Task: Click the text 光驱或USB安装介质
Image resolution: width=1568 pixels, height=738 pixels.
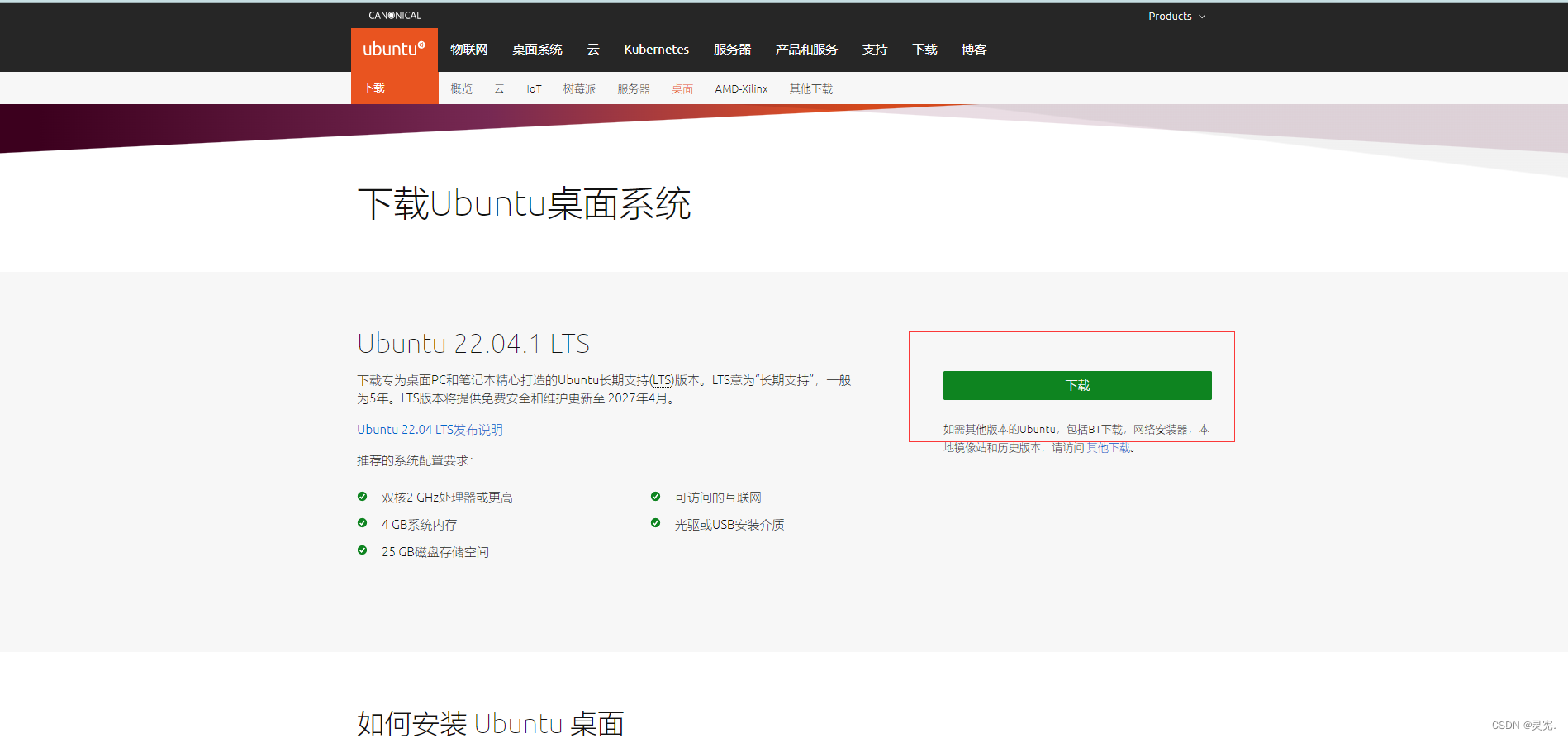Action: click(729, 525)
